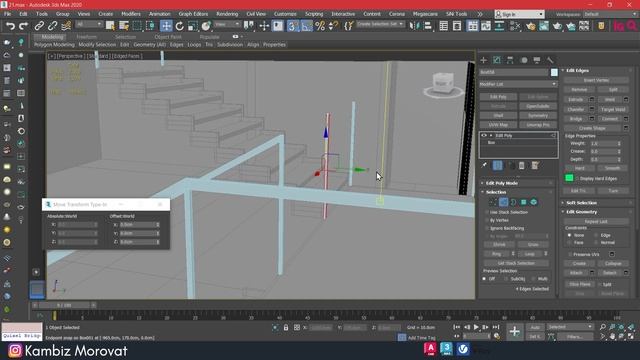The width and height of the screenshot is (640, 360).
Task: Open the Graph Editors menu
Action: click(193, 14)
